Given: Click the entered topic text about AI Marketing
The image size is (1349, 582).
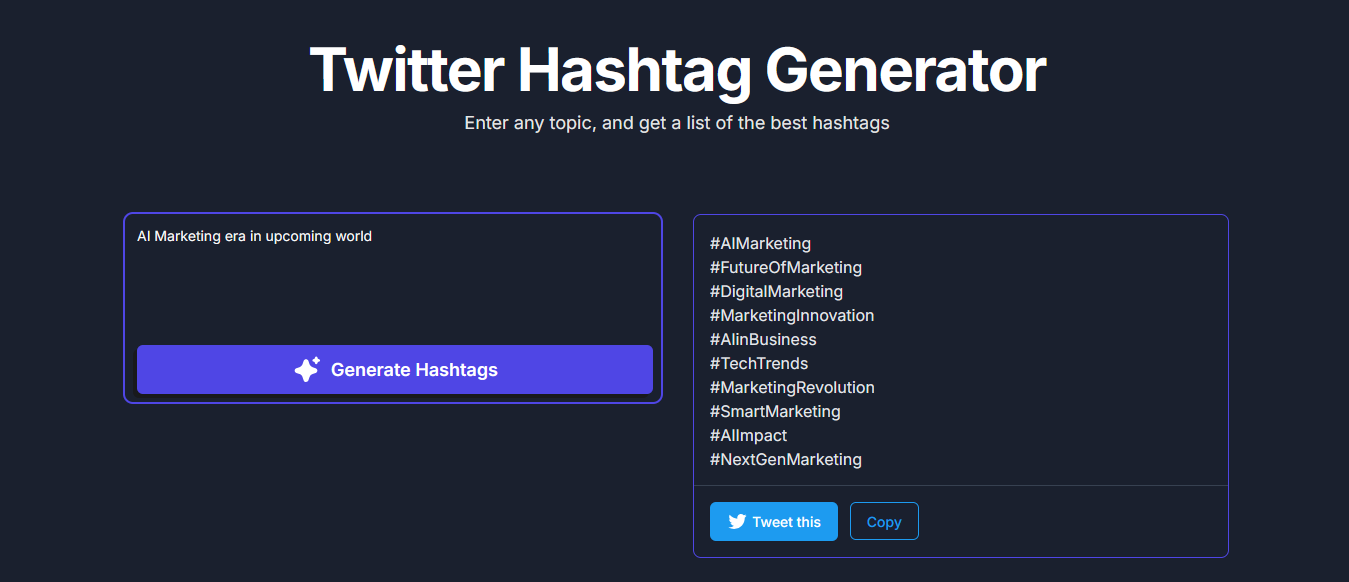Looking at the screenshot, I should point(254,236).
